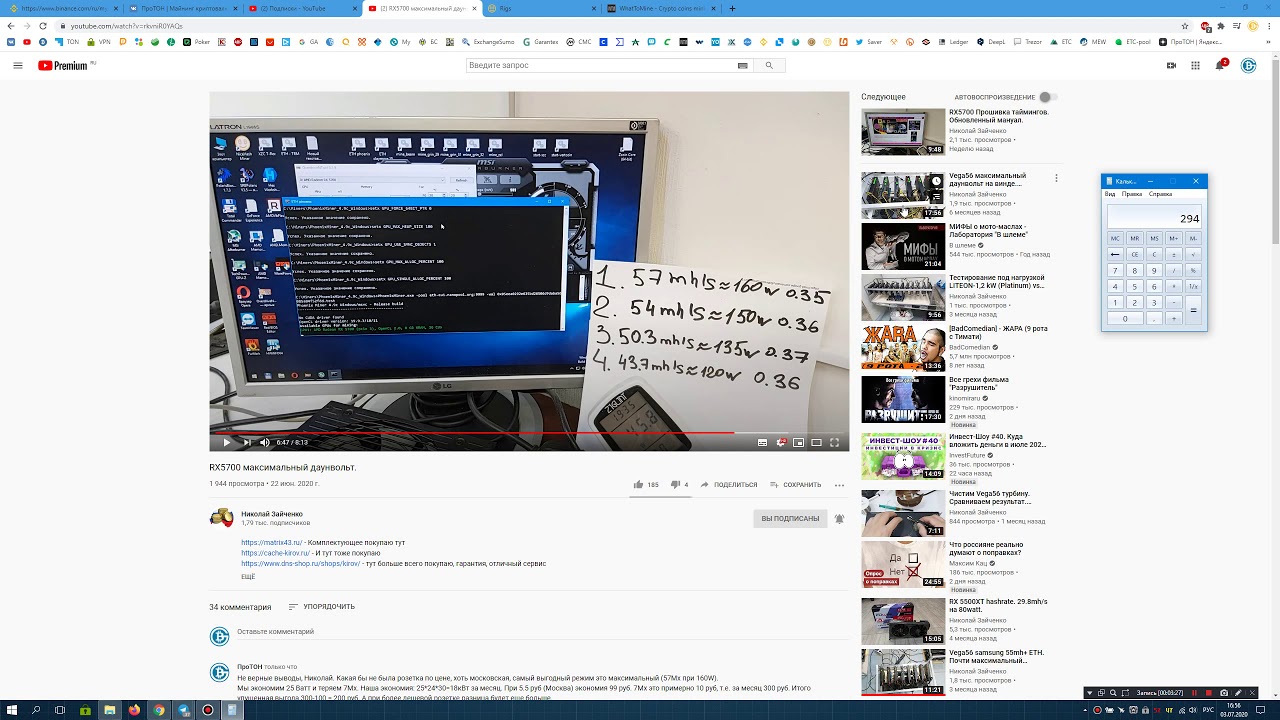1280x720 pixels.
Task: Open the УПОРЯДОЧИТЬ comment sort dropdown
Action: pos(321,607)
